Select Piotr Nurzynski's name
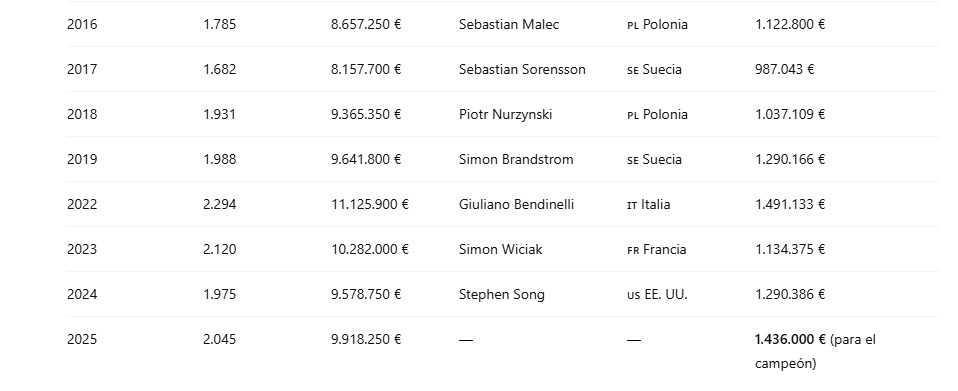 pos(505,114)
